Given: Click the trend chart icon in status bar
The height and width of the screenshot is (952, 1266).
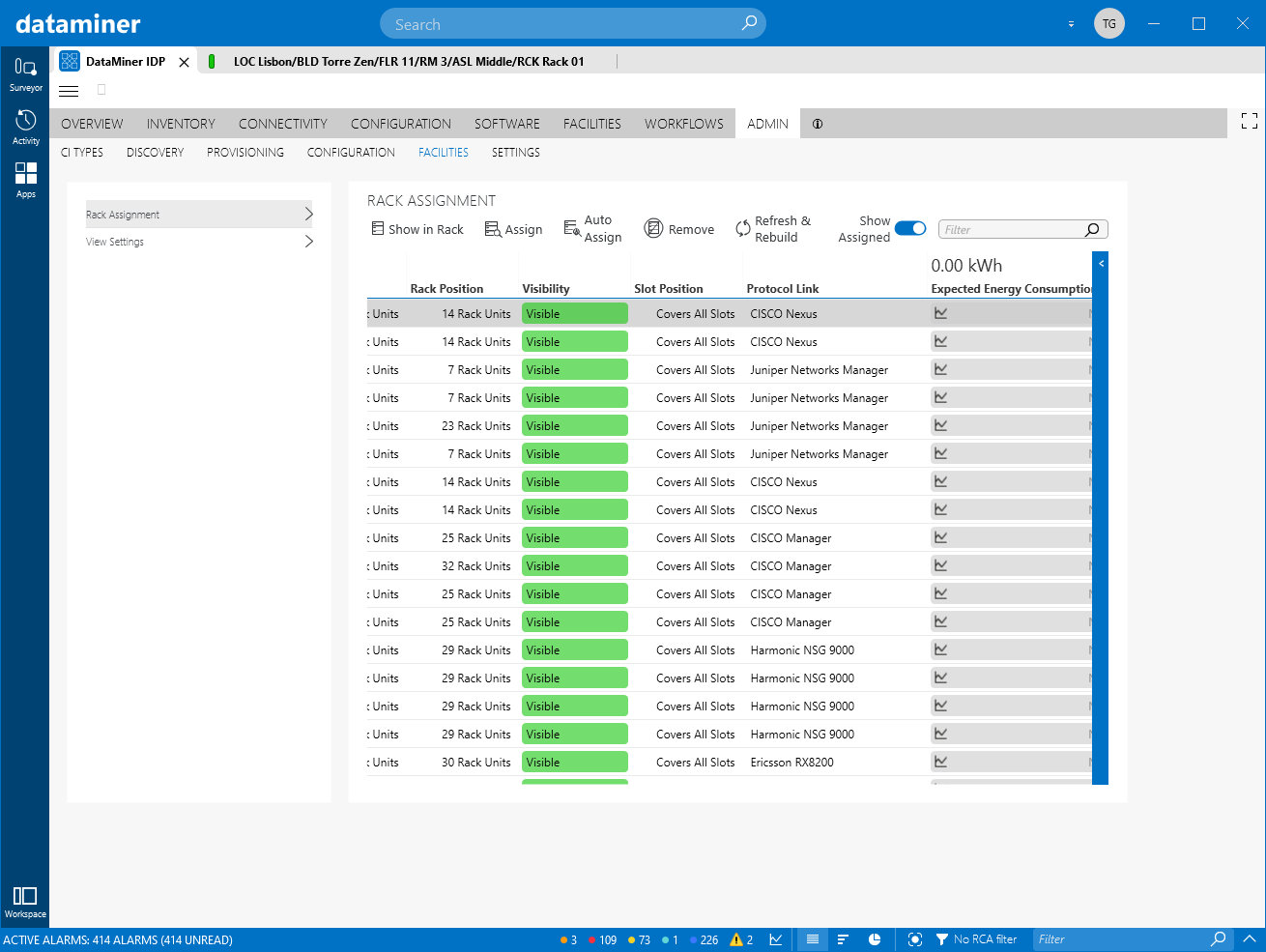Looking at the screenshot, I should pos(775,939).
